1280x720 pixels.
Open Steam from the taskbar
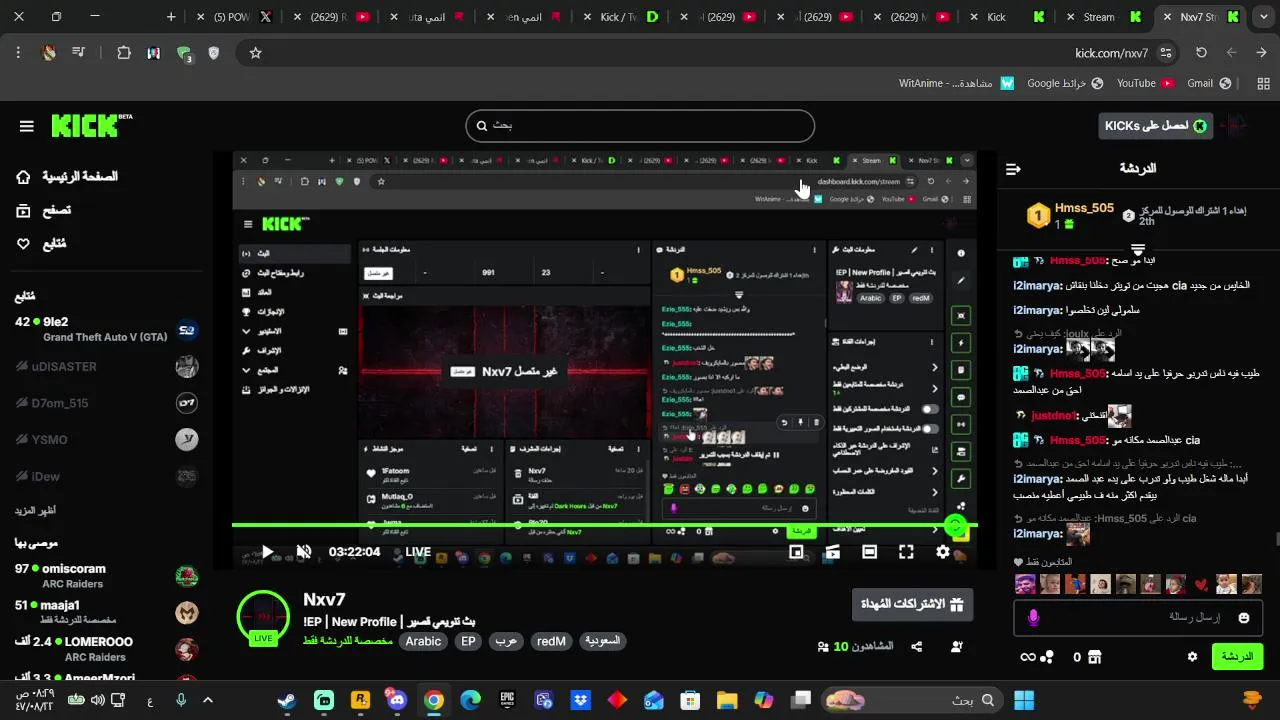pyautogui.click(x=287, y=701)
